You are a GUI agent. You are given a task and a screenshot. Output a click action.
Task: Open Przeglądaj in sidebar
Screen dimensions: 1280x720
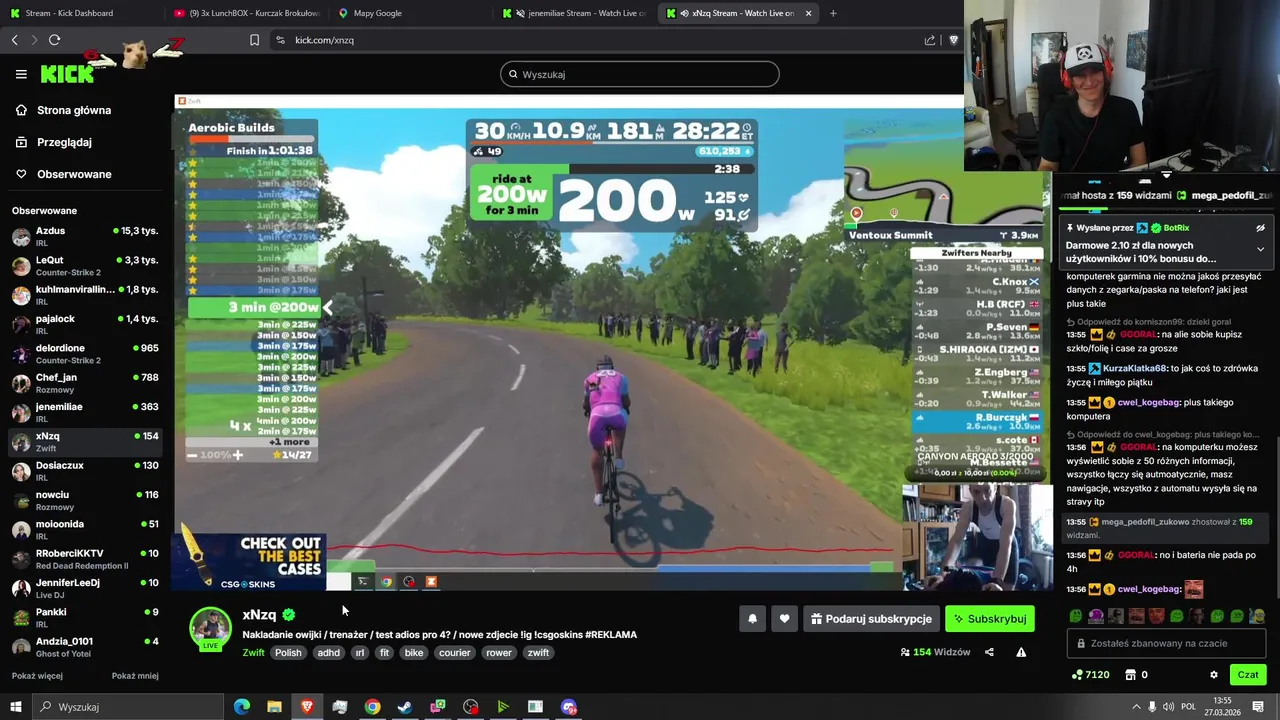tap(54, 142)
